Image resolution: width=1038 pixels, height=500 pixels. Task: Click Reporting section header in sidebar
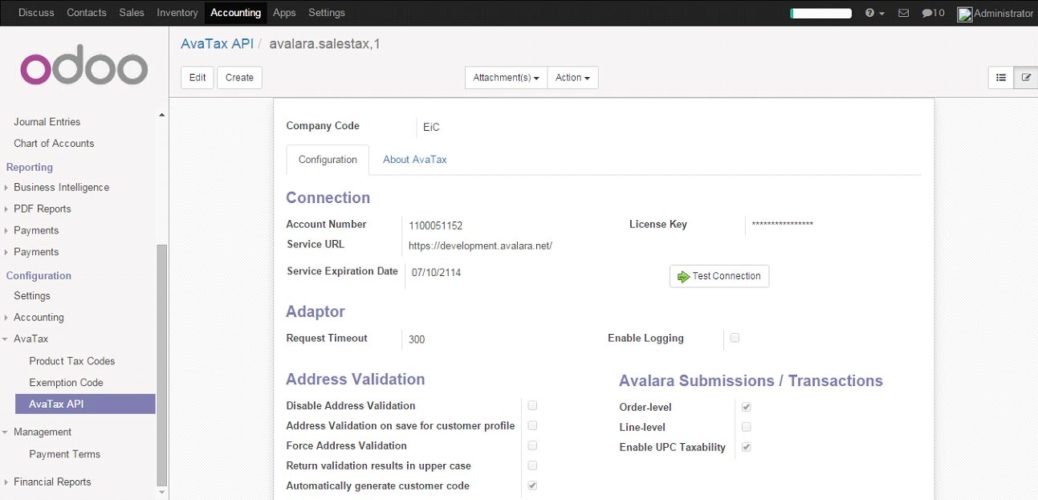(29, 167)
